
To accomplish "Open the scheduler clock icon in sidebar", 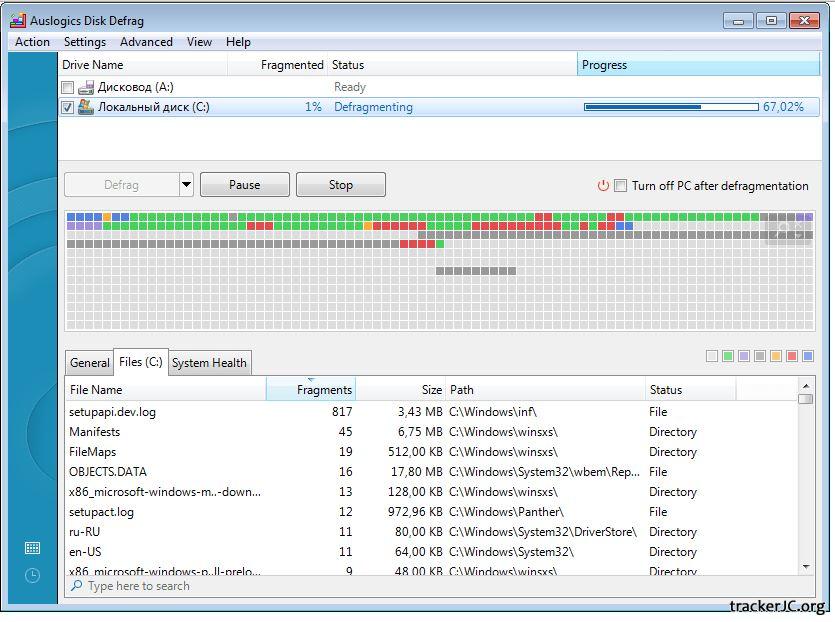I will click(32, 576).
